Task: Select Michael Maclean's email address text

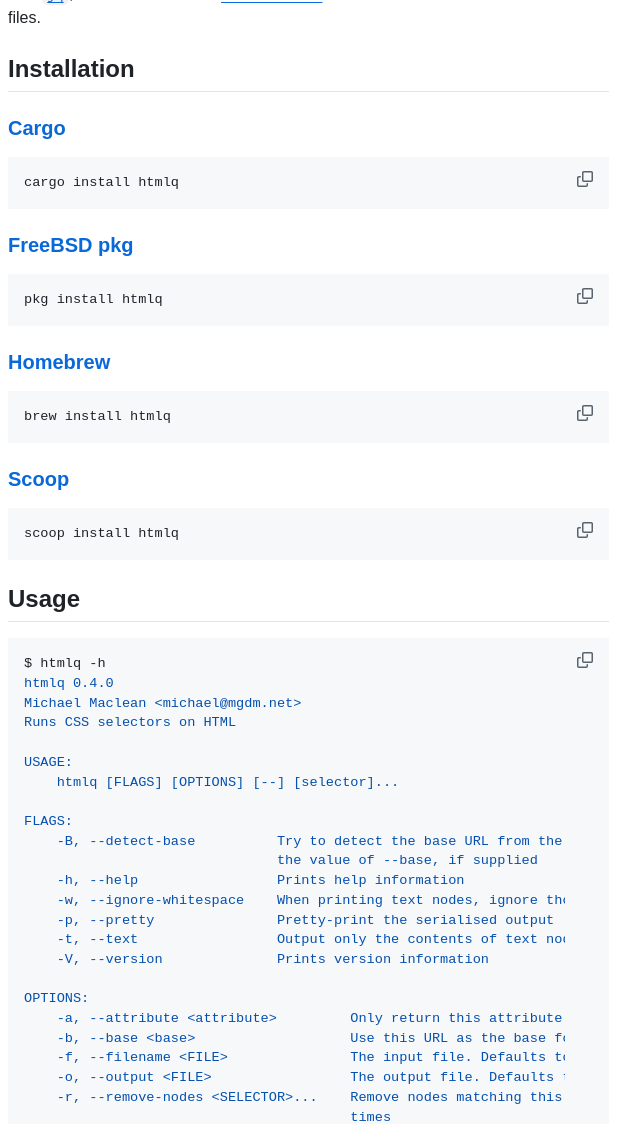Action: tap(228, 702)
